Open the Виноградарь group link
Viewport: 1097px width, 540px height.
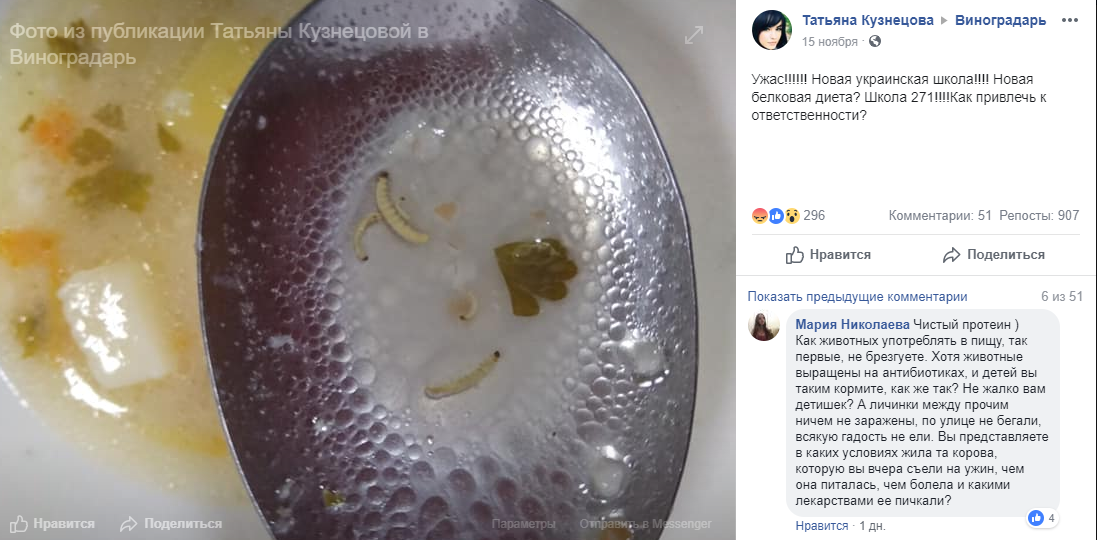1000,20
